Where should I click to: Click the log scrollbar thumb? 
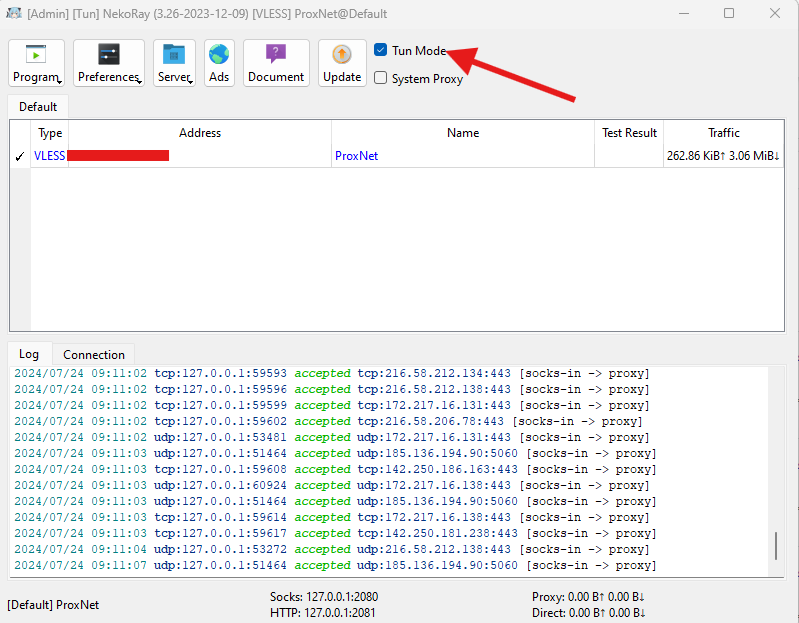tap(776, 546)
